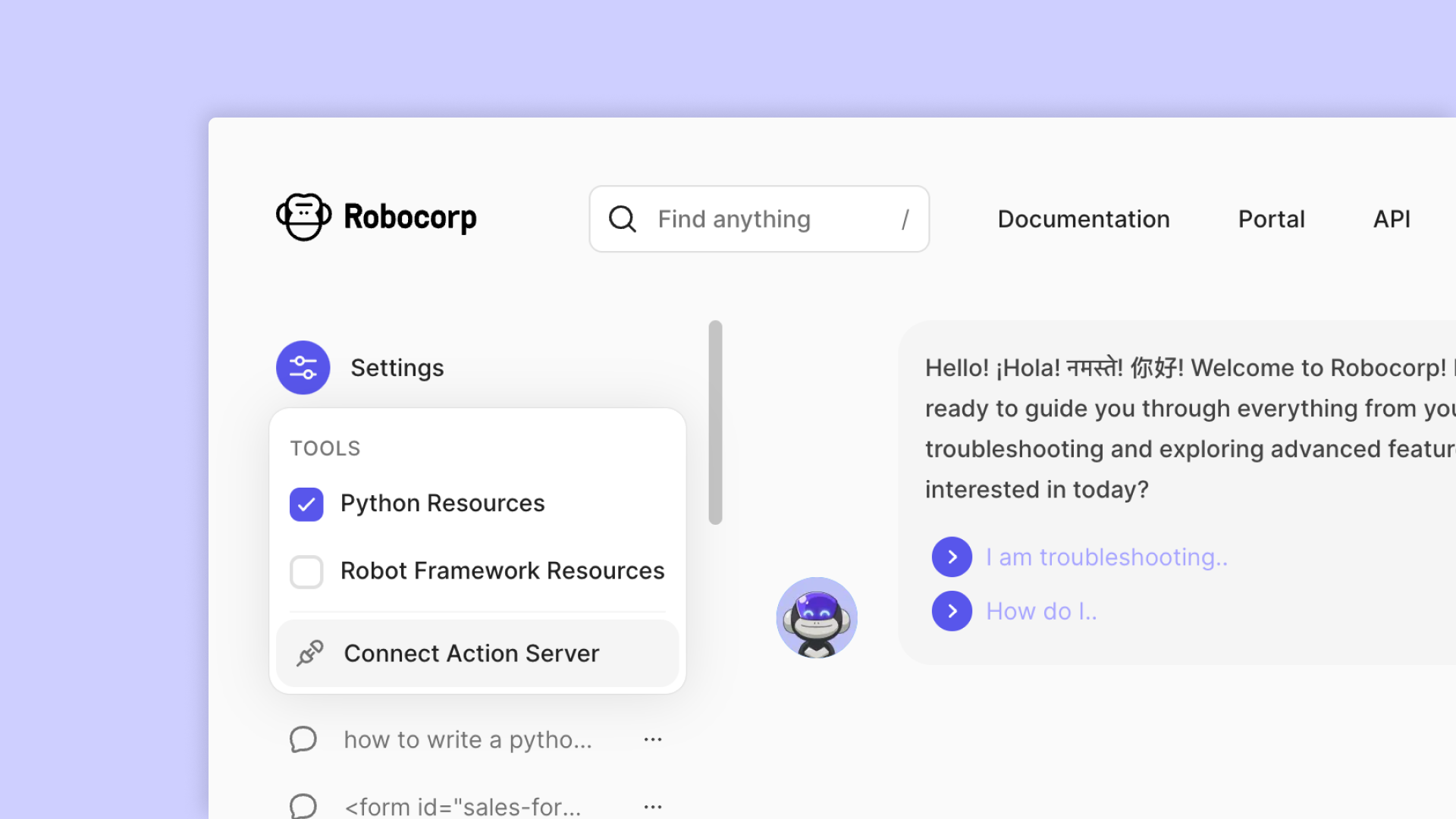
Task: Click the welcome message text
Action: (1190, 428)
